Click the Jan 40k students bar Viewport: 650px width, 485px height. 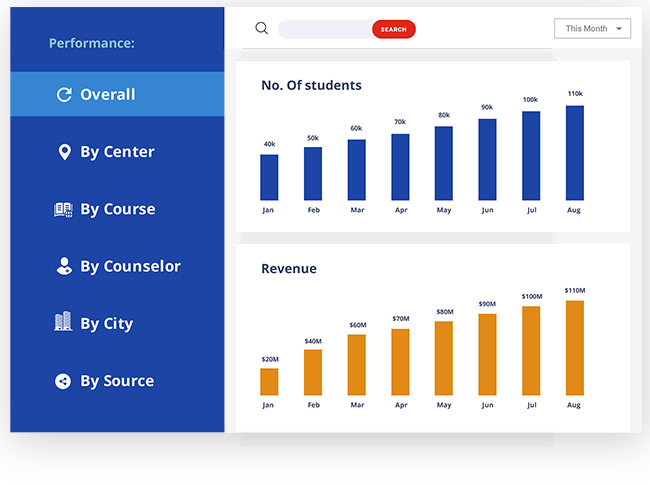[269, 177]
